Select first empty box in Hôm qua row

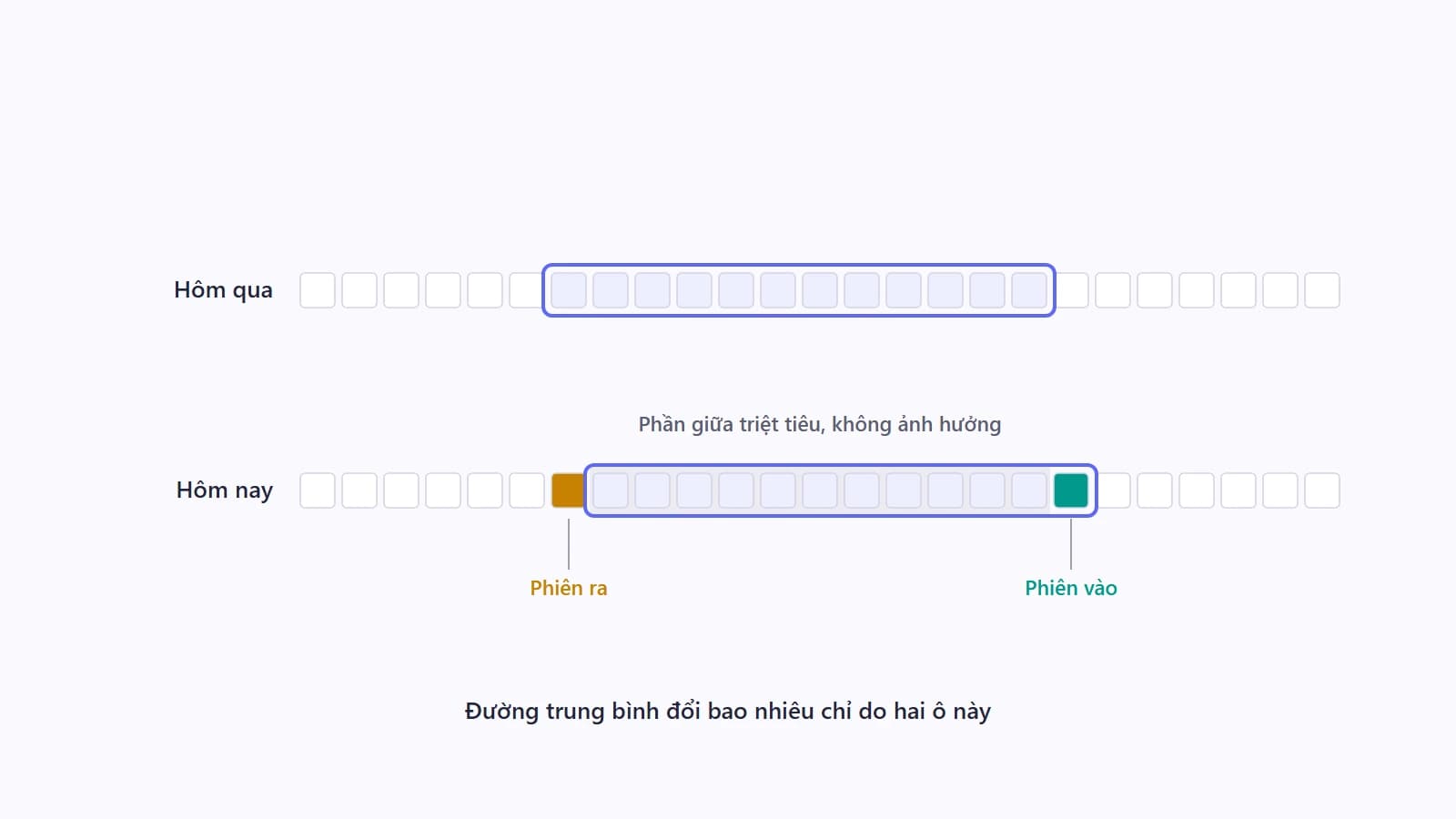(318, 290)
